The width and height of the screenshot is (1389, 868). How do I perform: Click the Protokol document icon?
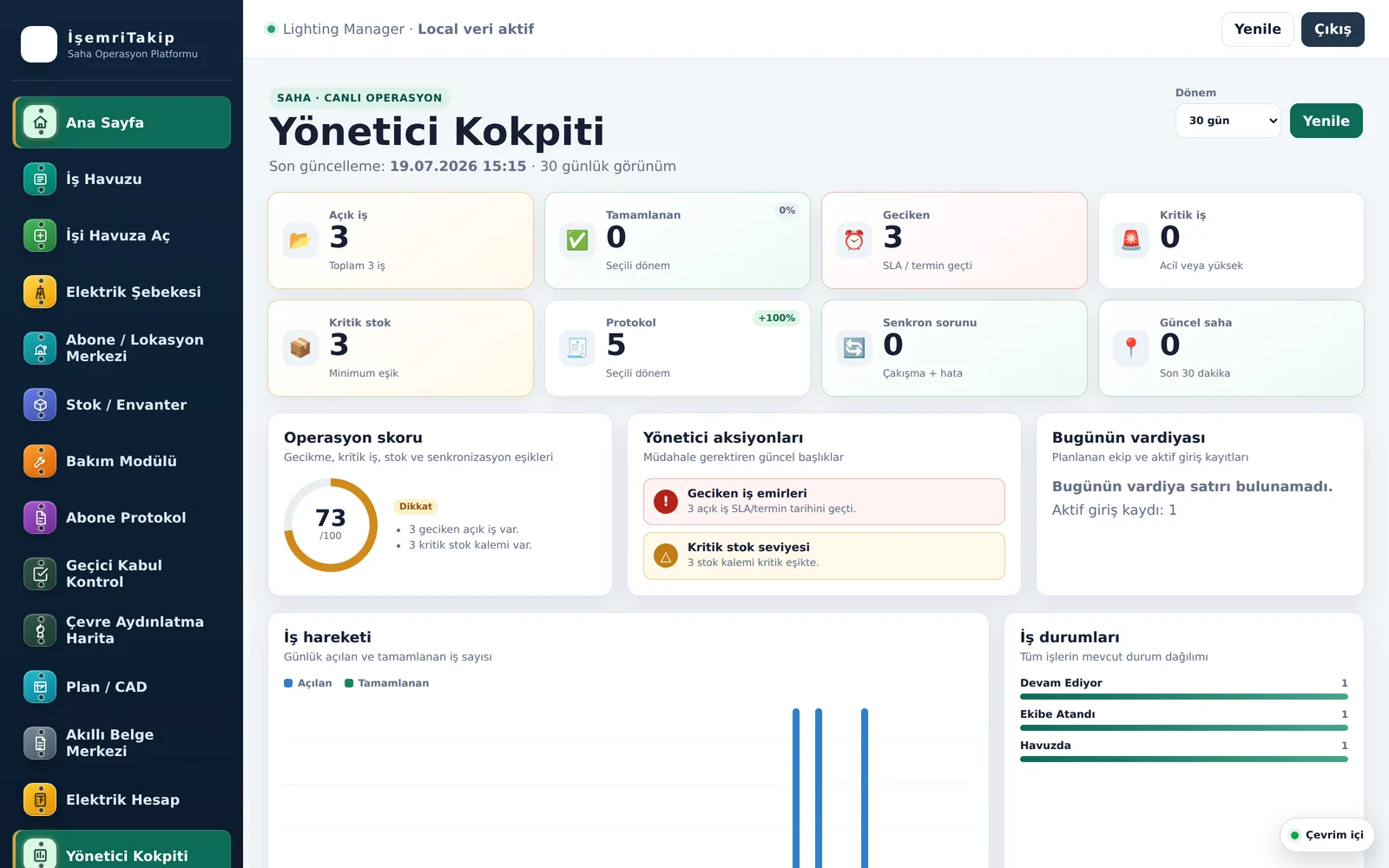tap(576, 348)
